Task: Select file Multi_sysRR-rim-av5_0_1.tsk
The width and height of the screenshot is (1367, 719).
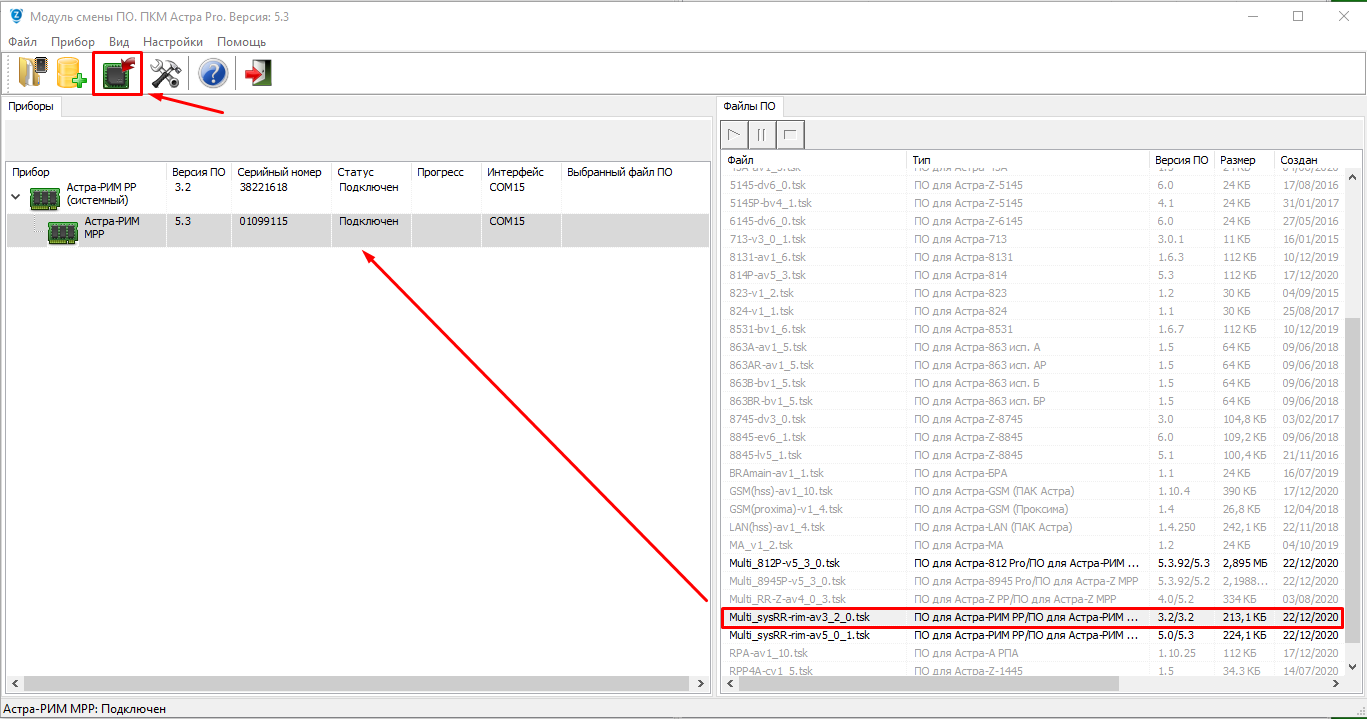Action: point(799,635)
